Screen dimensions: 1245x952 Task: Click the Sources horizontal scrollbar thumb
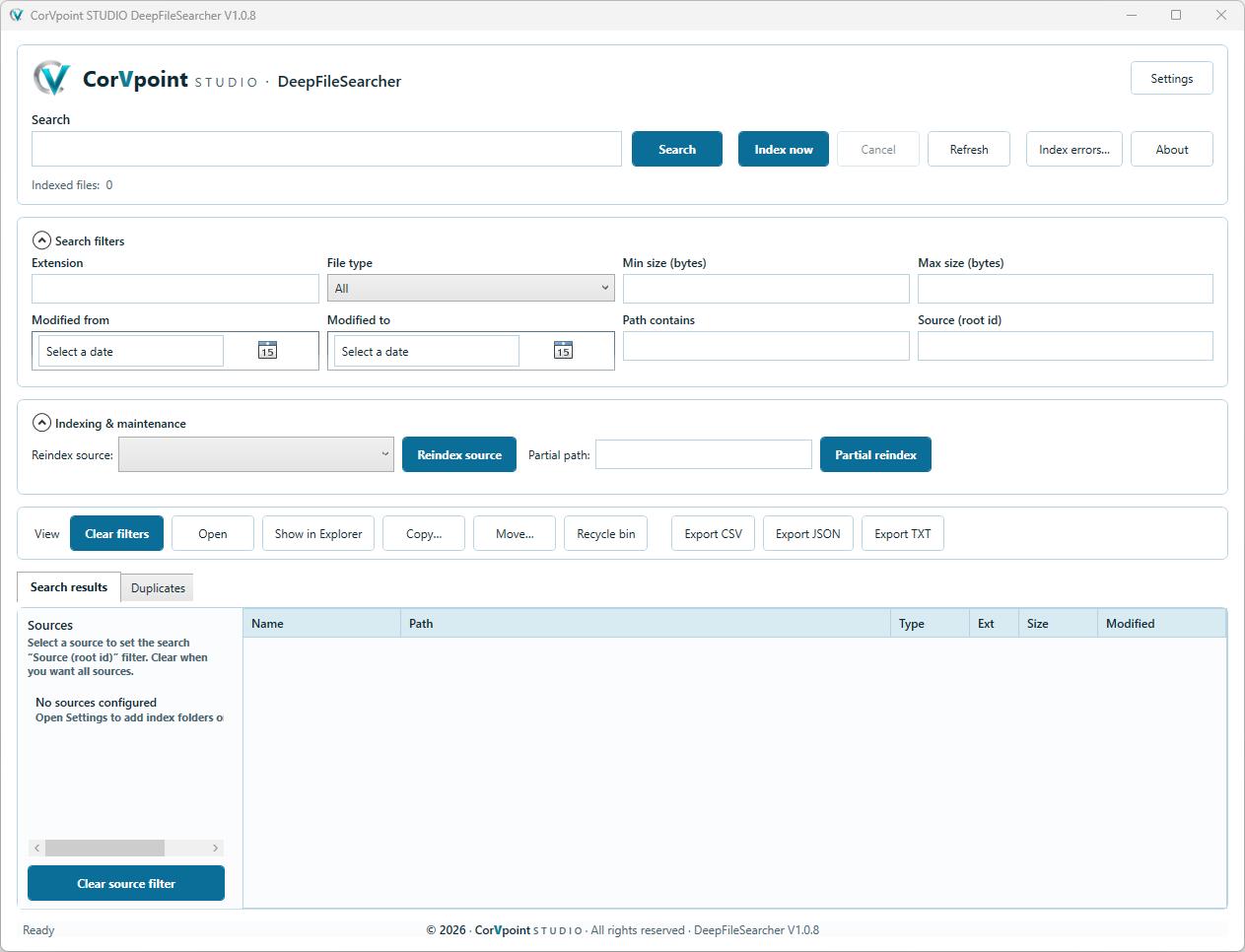click(104, 848)
